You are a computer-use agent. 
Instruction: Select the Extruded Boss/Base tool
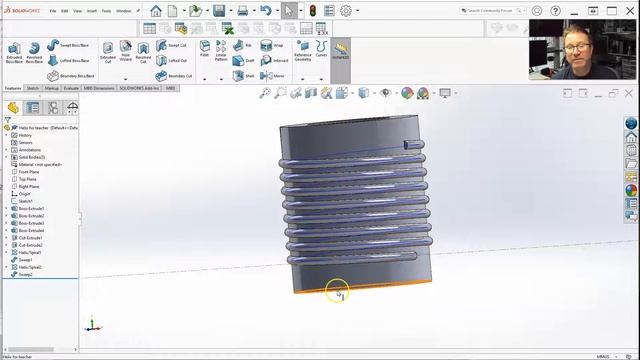click(x=14, y=53)
